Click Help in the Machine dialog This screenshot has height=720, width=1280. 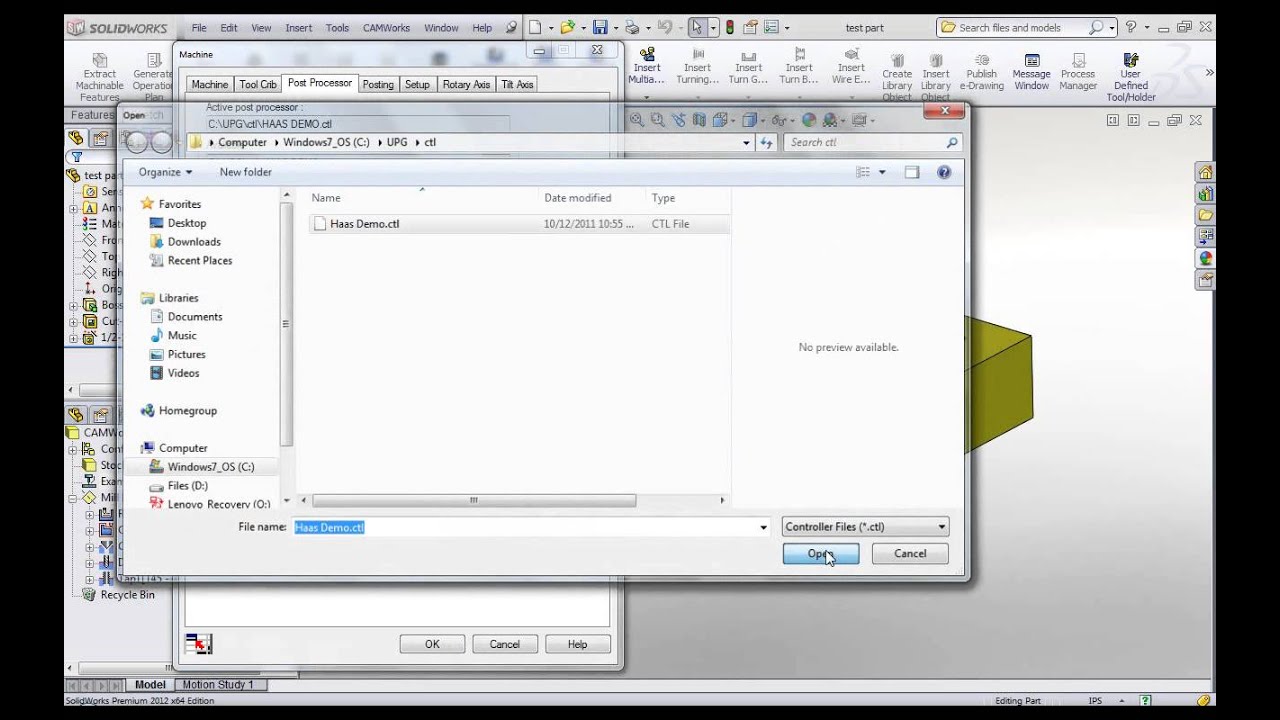(x=577, y=644)
